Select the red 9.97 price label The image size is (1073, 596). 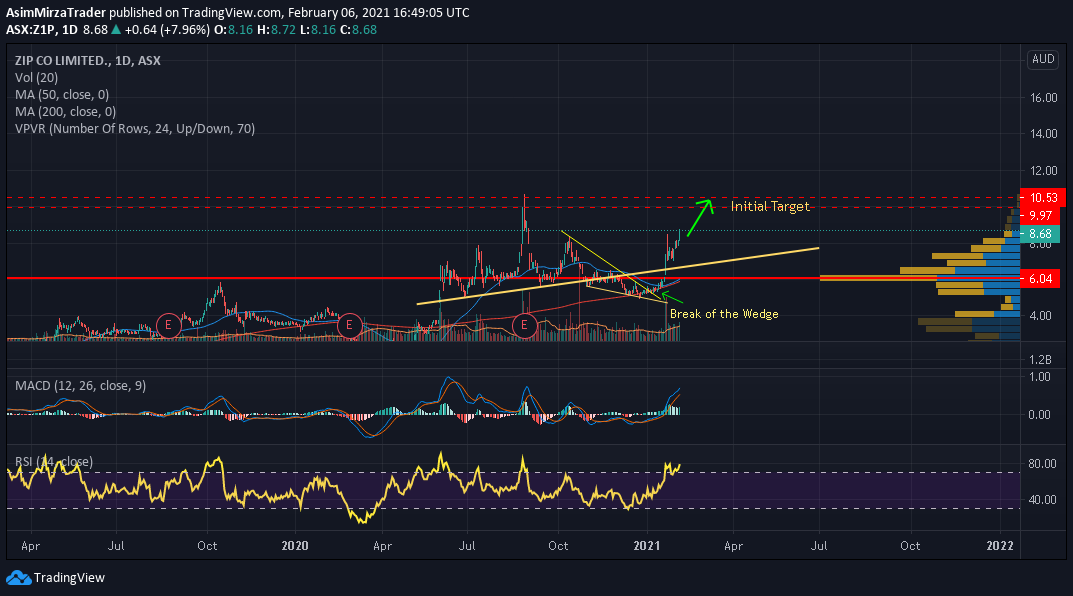(1040, 216)
